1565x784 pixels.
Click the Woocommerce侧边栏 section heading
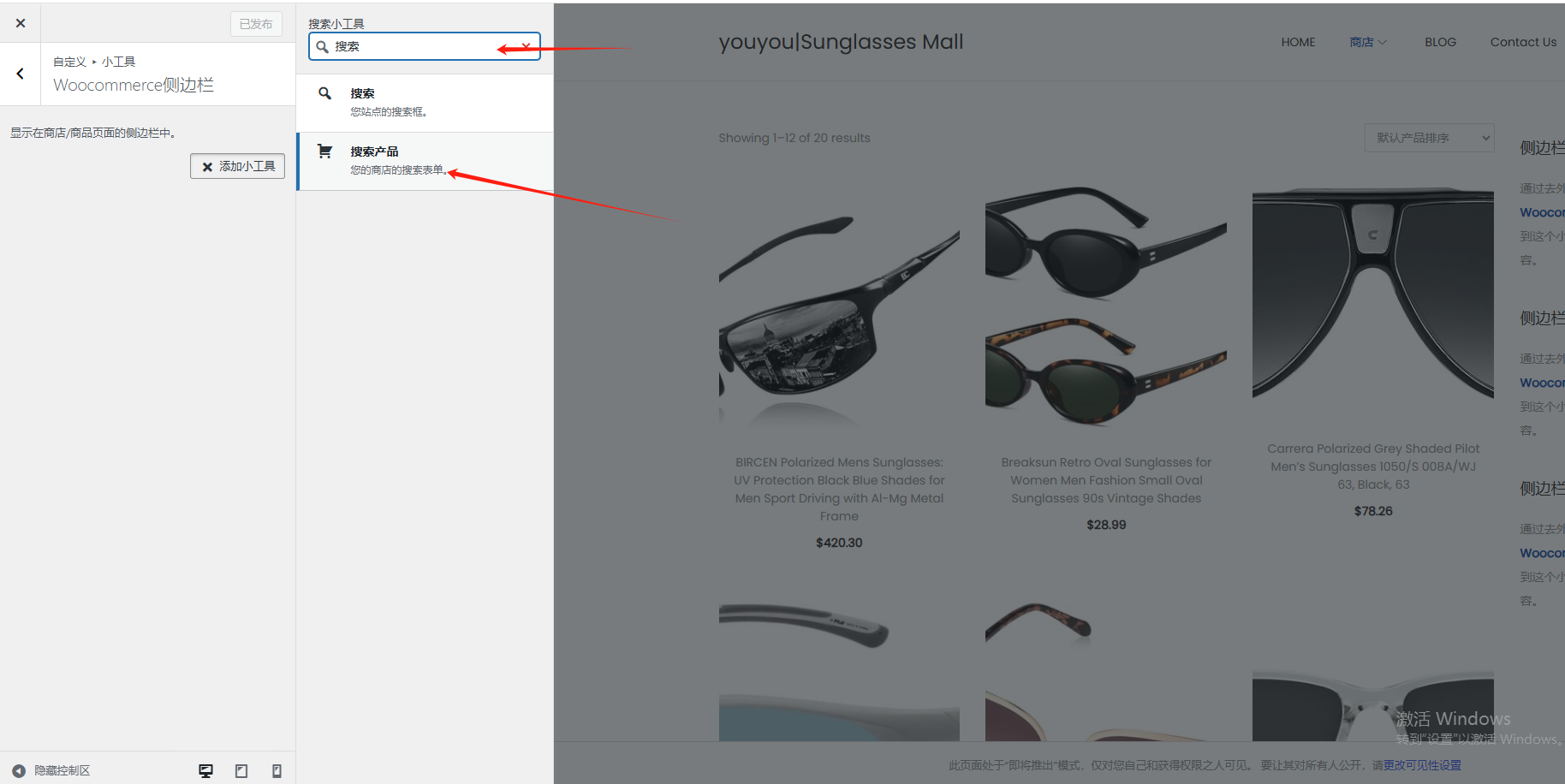click(134, 85)
